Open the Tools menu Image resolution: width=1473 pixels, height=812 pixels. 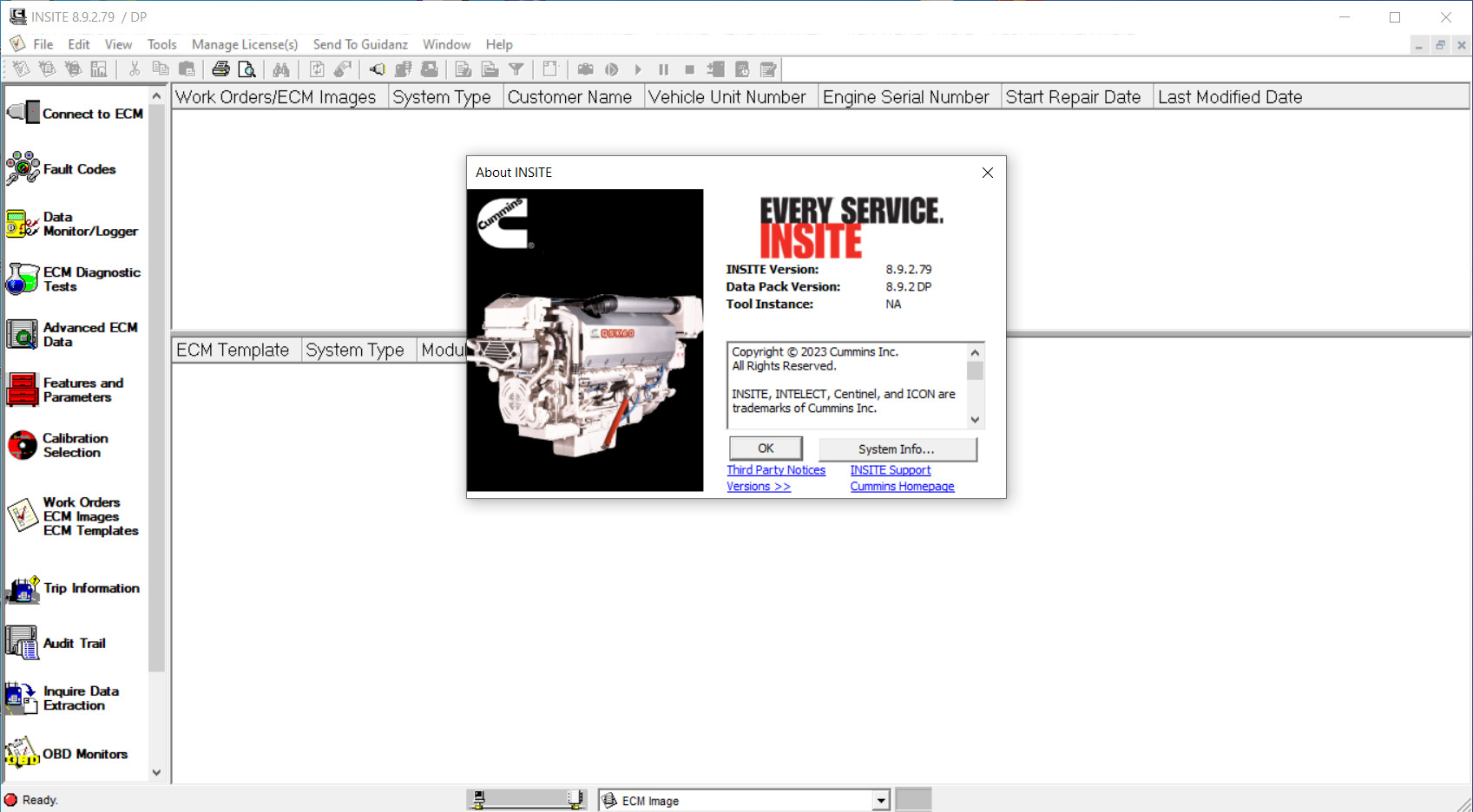161,44
